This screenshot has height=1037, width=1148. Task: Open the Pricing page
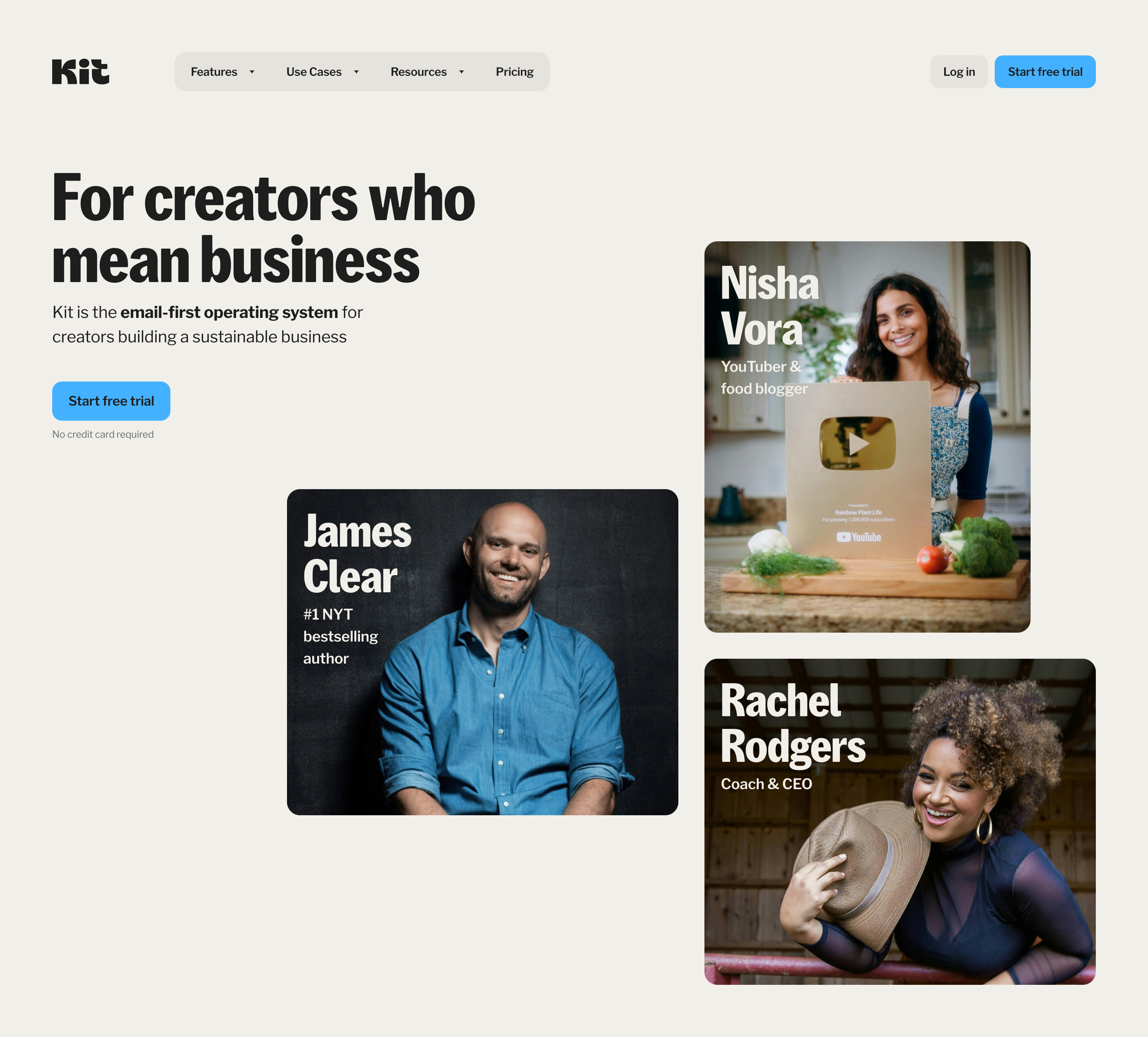[x=514, y=72]
